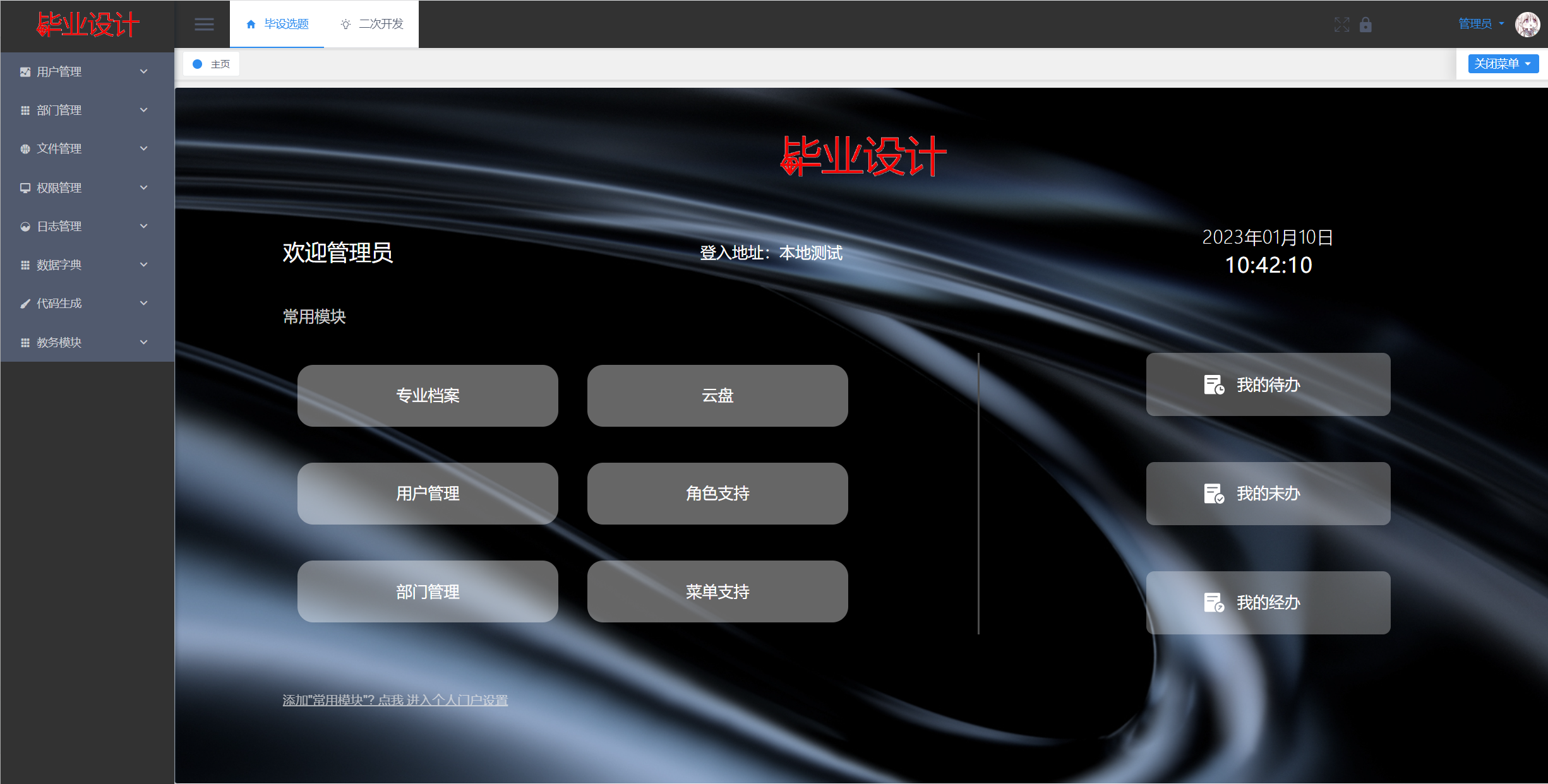Click the fullscreen expand icon
Screen dimensions: 1548x784
pos(1341,25)
